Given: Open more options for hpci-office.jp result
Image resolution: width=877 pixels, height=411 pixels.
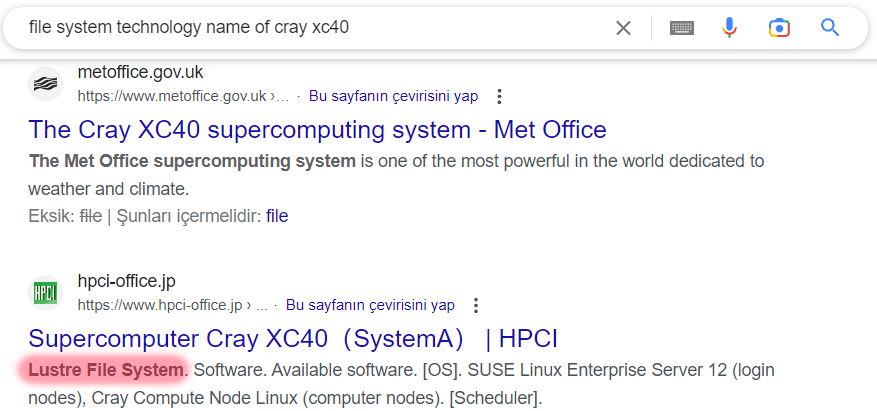Looking at the screenshot, I should click(476, 305).
